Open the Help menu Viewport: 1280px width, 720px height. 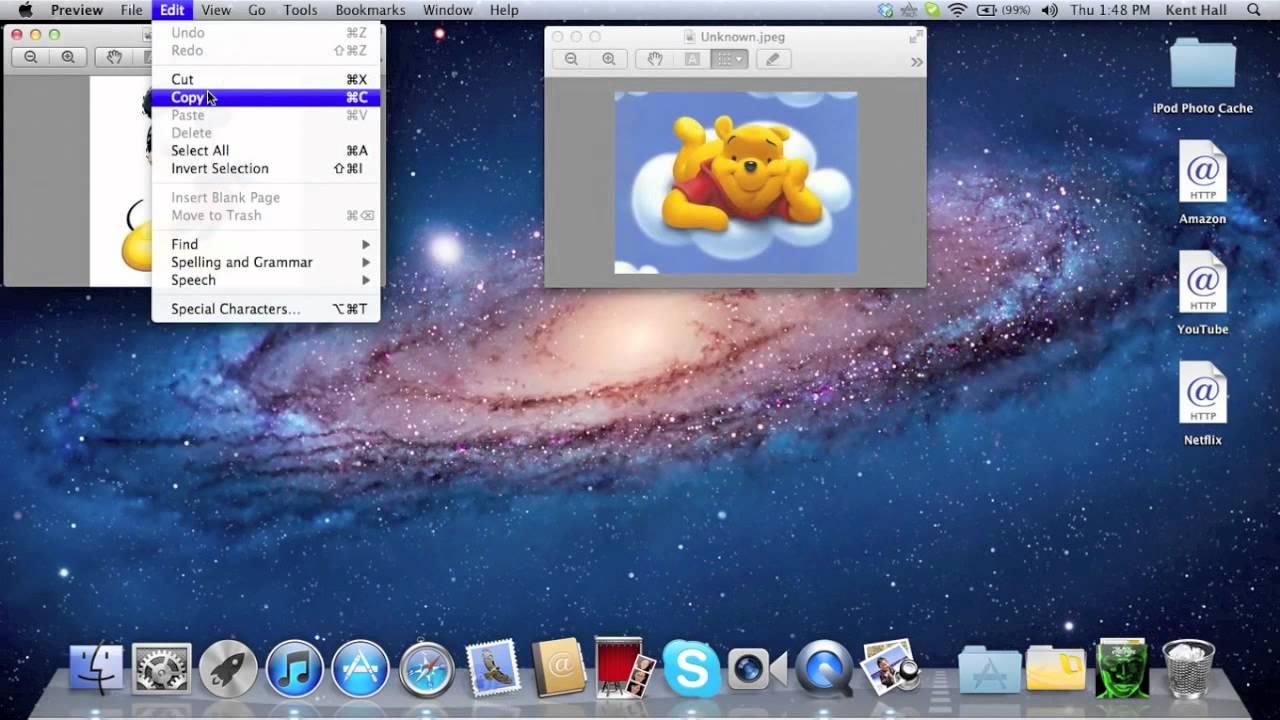tap(504, 10)
